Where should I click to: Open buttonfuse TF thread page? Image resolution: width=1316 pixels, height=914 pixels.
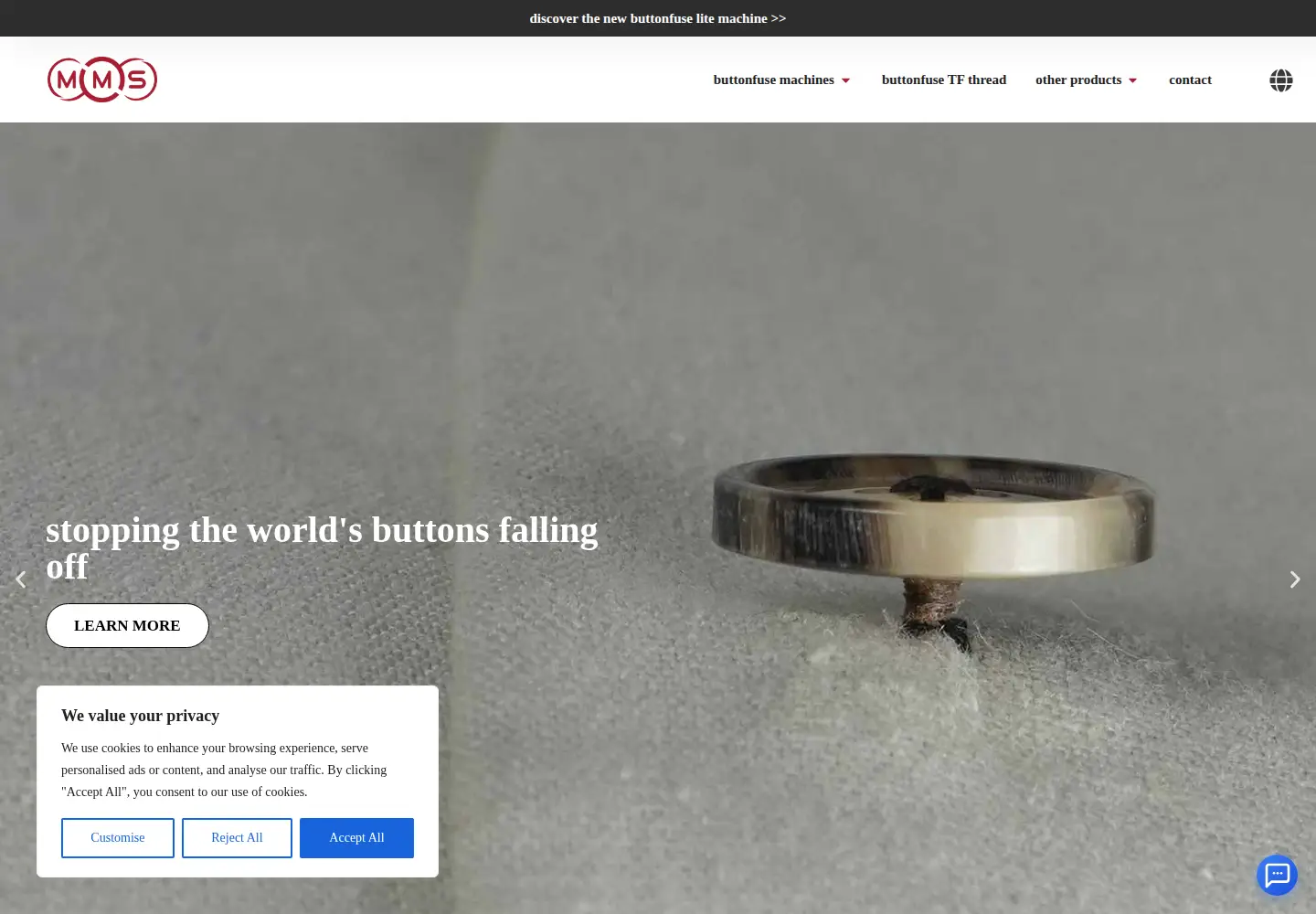click(x=944, y=80)
